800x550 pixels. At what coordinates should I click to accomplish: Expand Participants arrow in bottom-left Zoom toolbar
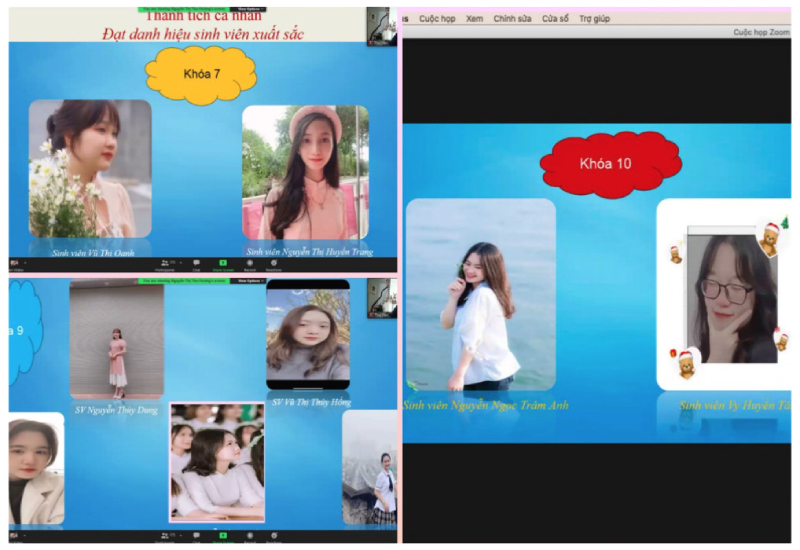[x=181, y=535]
